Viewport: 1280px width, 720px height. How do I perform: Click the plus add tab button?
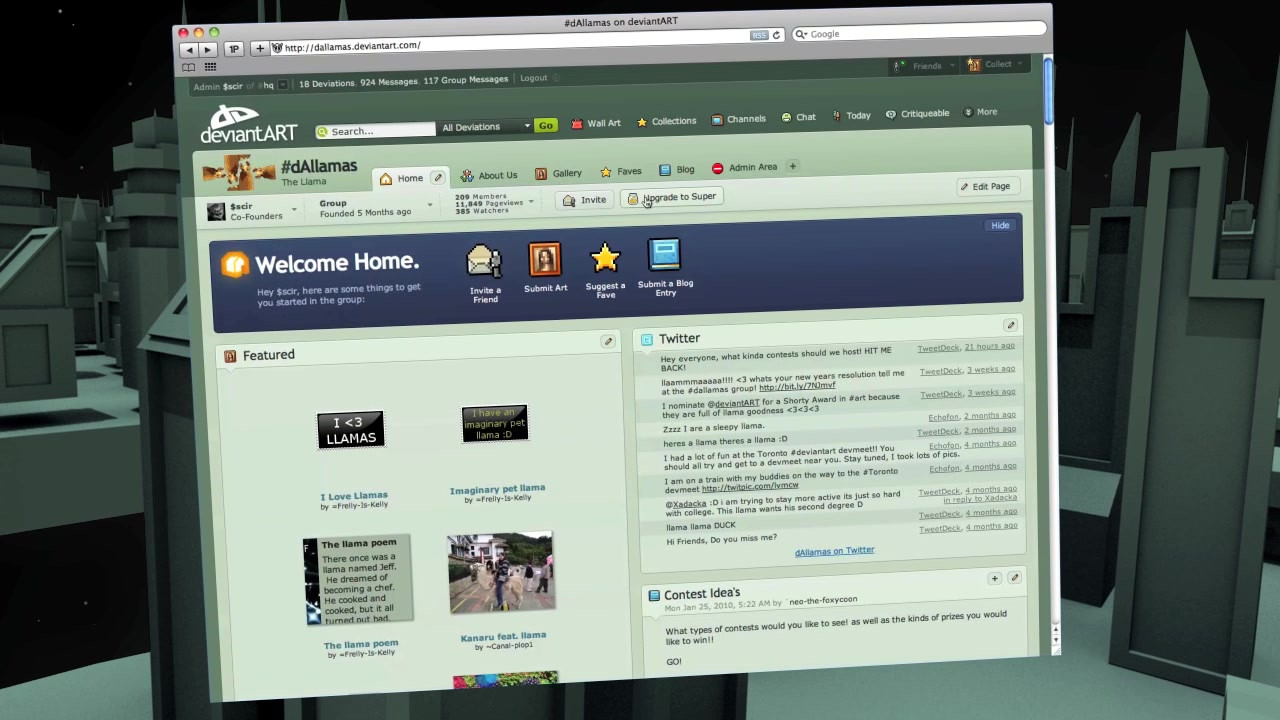(792, 166)
